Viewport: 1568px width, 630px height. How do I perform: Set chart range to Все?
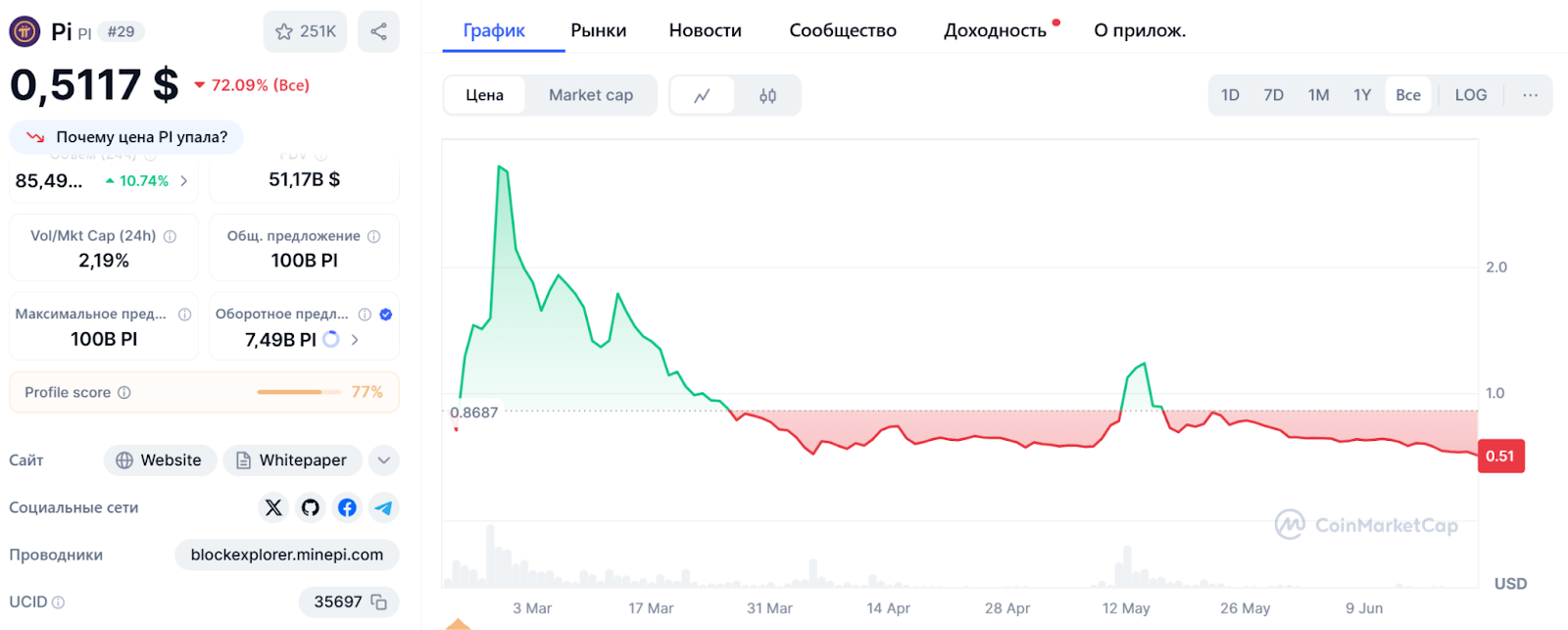1408,95
